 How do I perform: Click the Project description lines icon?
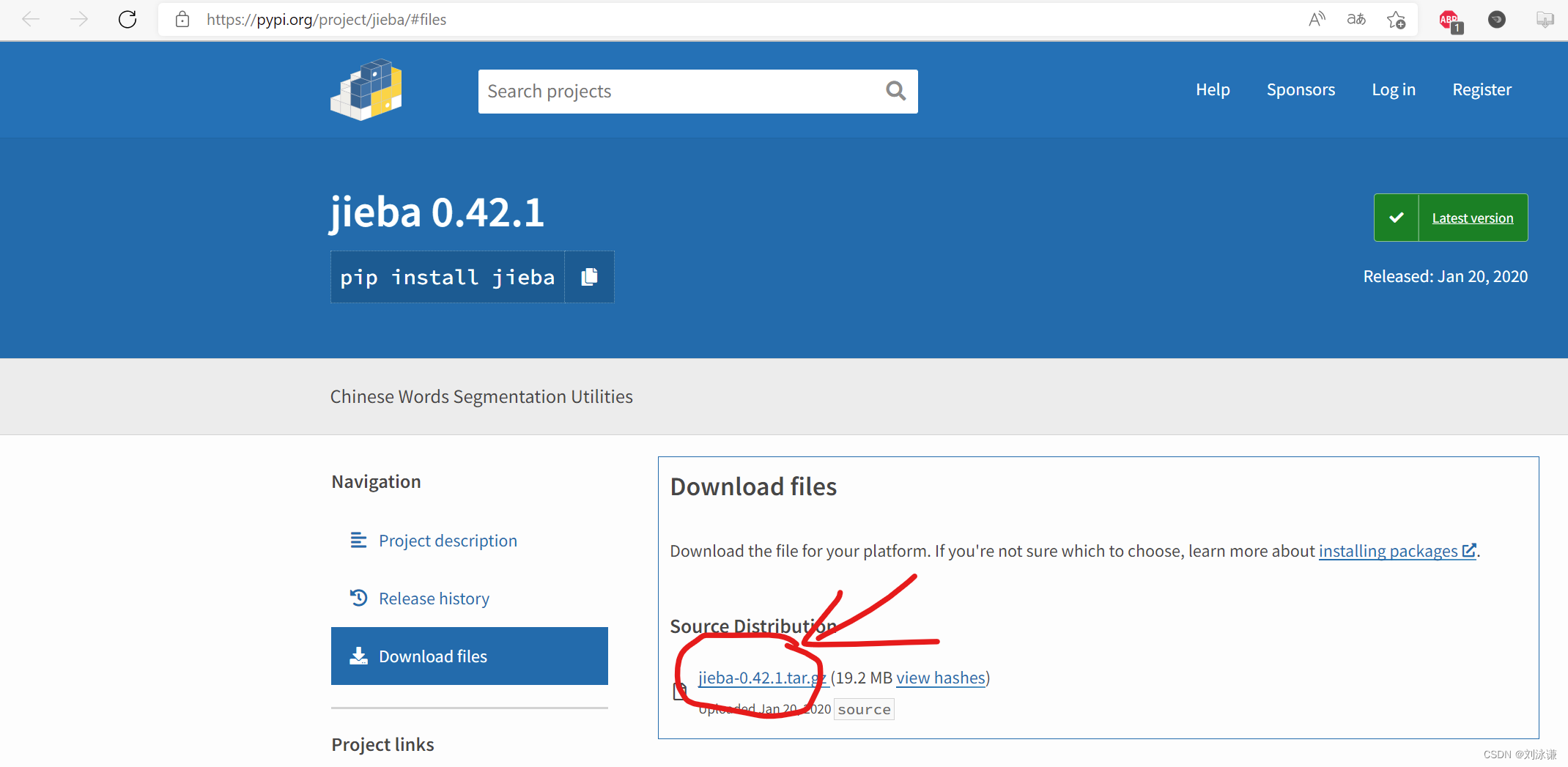(358, 541)
